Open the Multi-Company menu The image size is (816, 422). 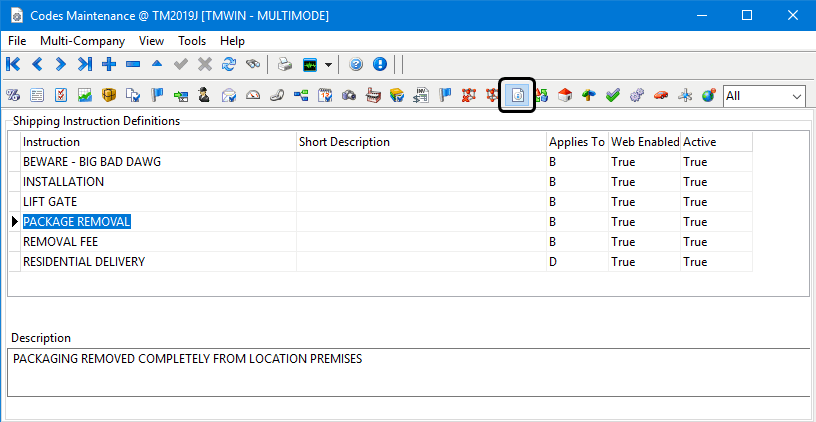click(x=82, y=41)
